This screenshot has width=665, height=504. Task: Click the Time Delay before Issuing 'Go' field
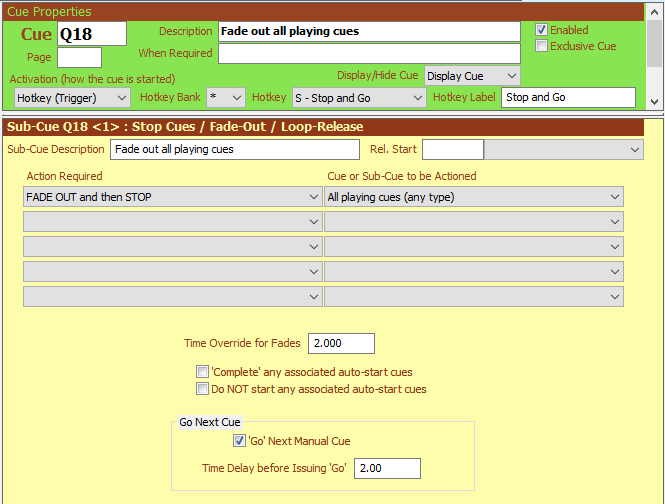point(387,468)
